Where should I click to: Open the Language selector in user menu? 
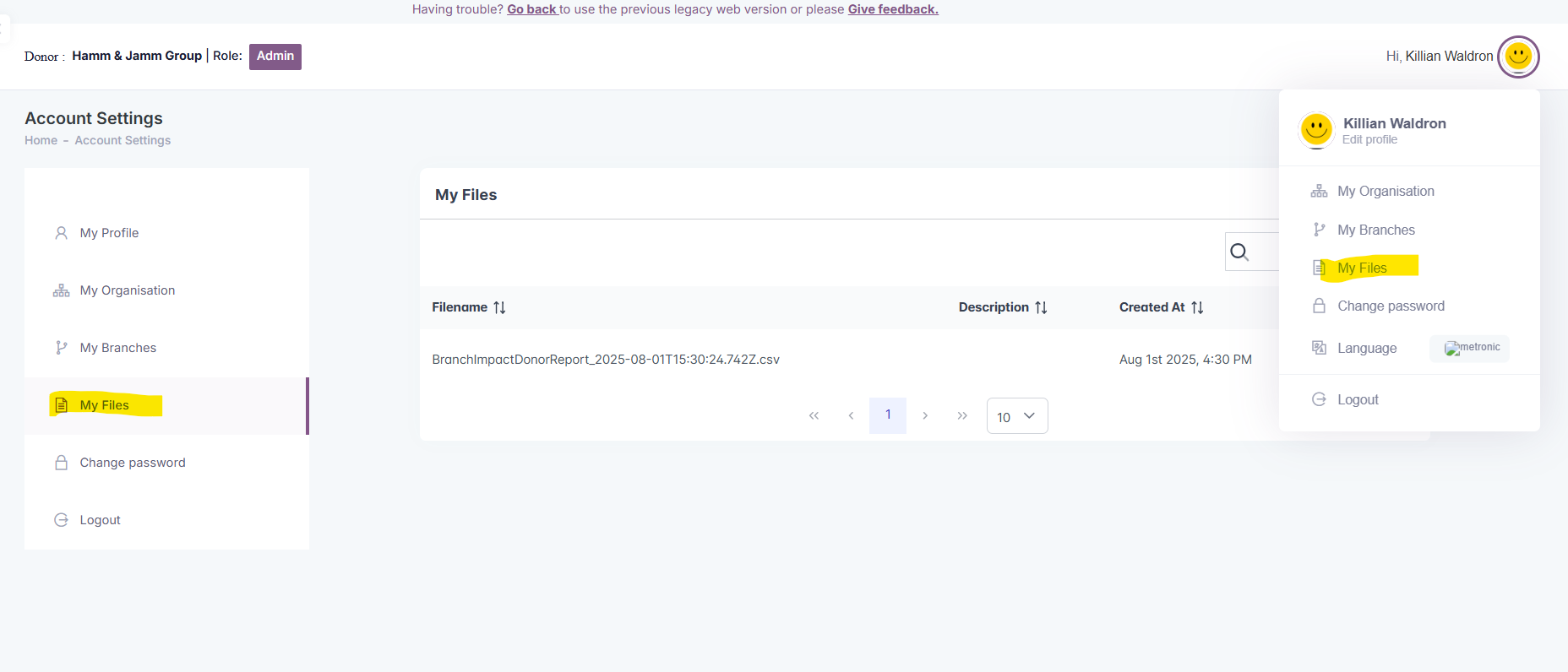click(x=1366, y=348)
